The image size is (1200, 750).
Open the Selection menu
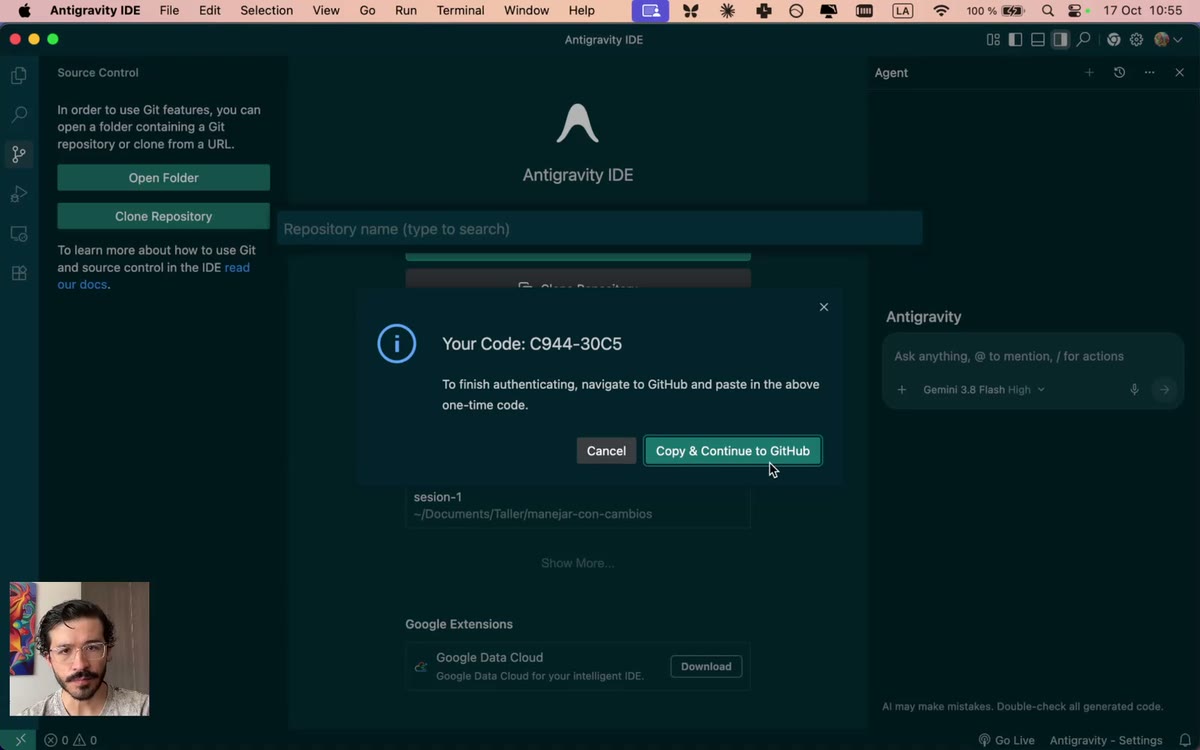[266, 11]
